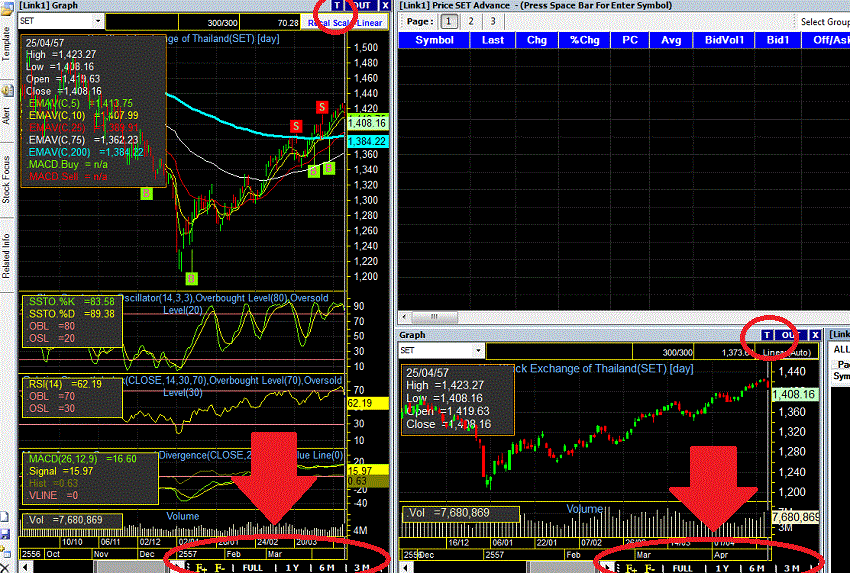
Task: Switch to Page 3 in Price SET Advance
Action: pyautogui.click(x=493, y=22)
